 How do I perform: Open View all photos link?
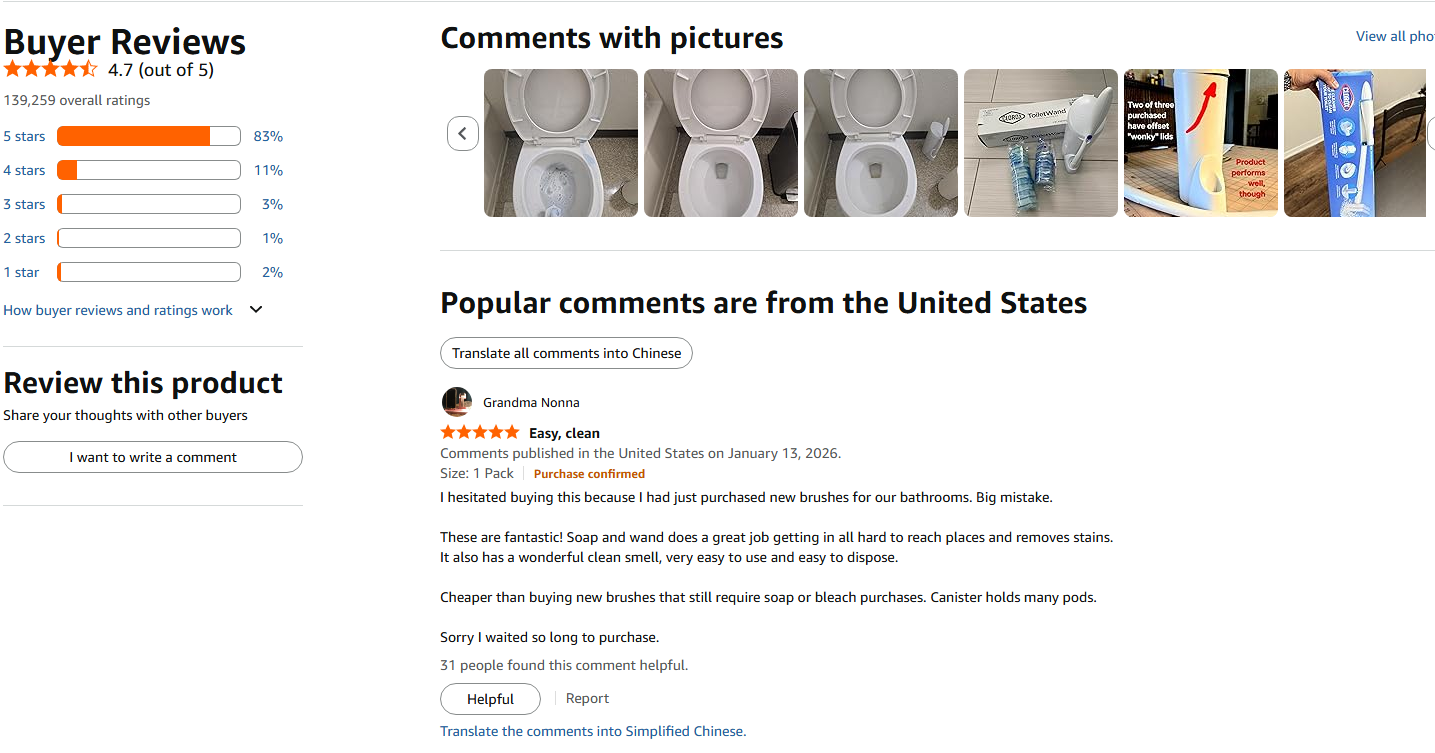point(1394,36)
